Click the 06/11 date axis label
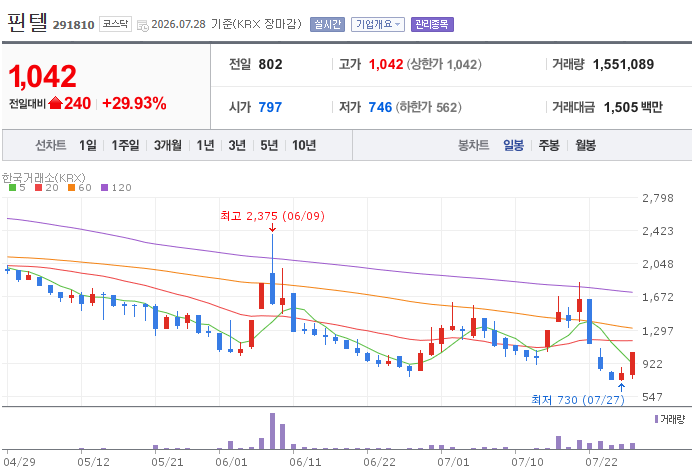Screen dimensions: 692x473 pyautogui.click(x=305, y=462)
